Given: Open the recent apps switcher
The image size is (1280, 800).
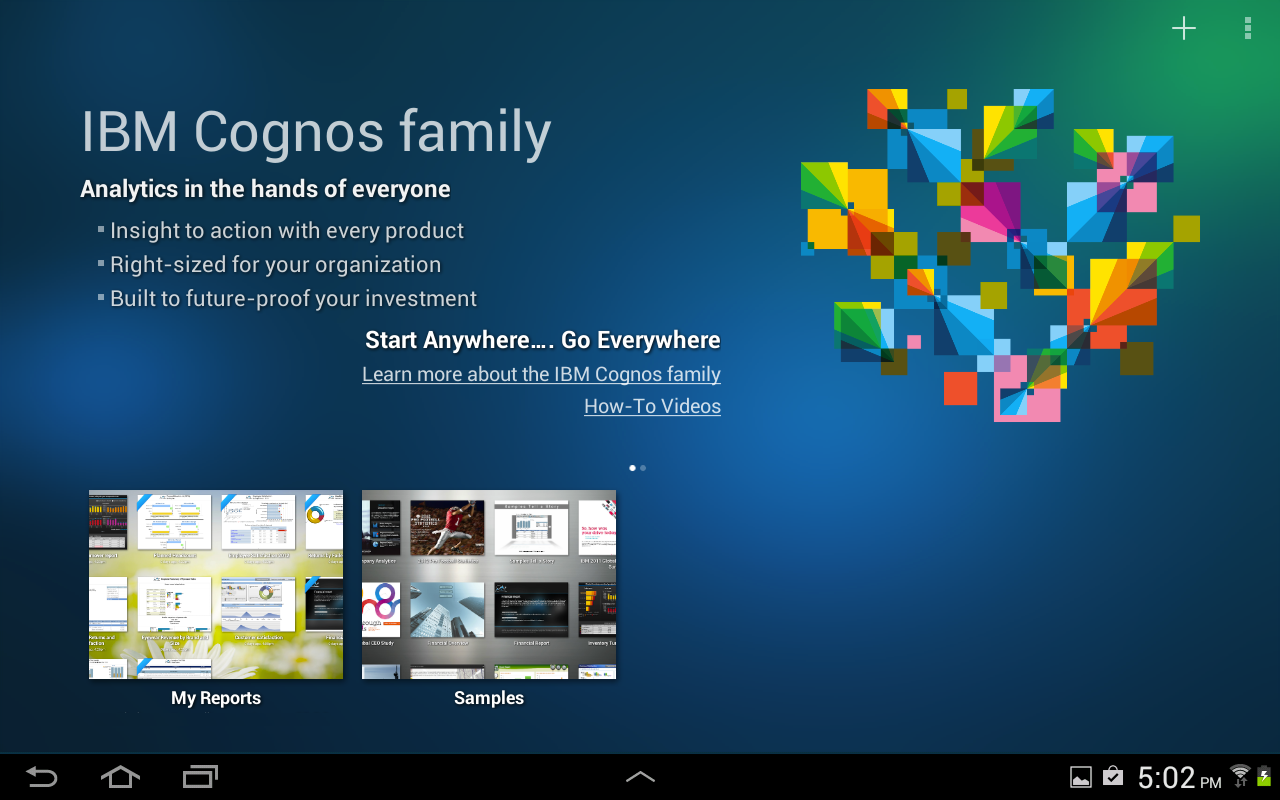Looking at the screenshot, I should pyautogui.click(x=200, y=777).
